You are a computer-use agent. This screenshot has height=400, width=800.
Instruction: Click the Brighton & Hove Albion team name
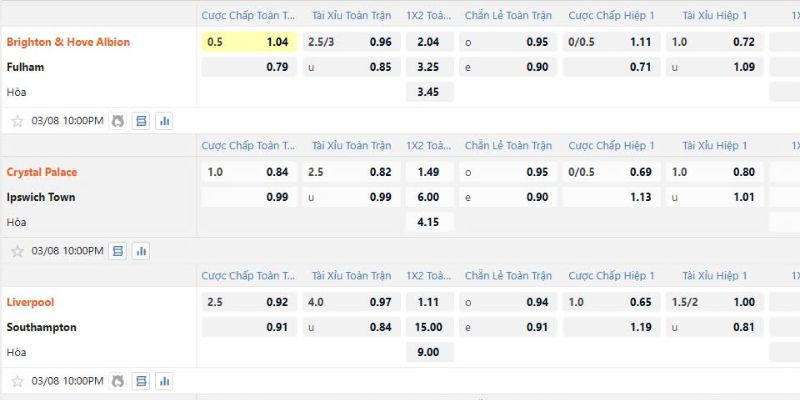68,42
